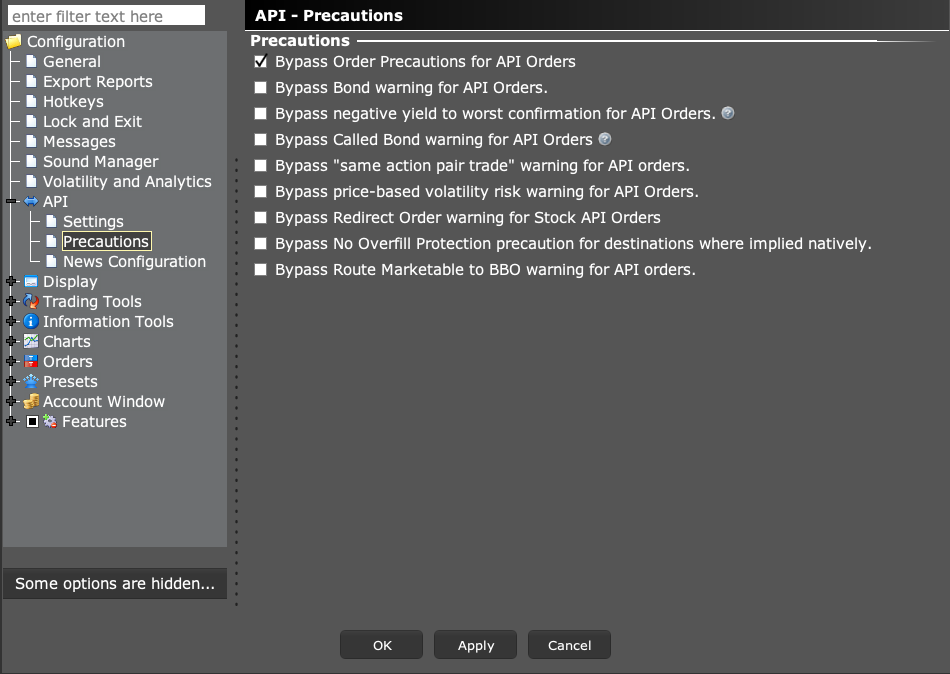Click Some options are hidden button
The height and width of the screenshot is (674, 950).
115,583
